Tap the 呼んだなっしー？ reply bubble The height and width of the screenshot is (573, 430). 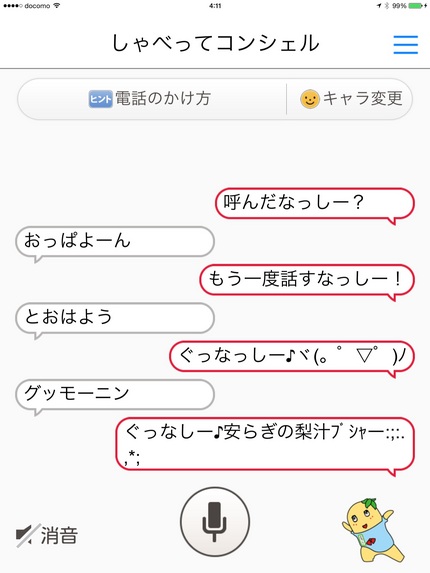(x=315, y=205)
